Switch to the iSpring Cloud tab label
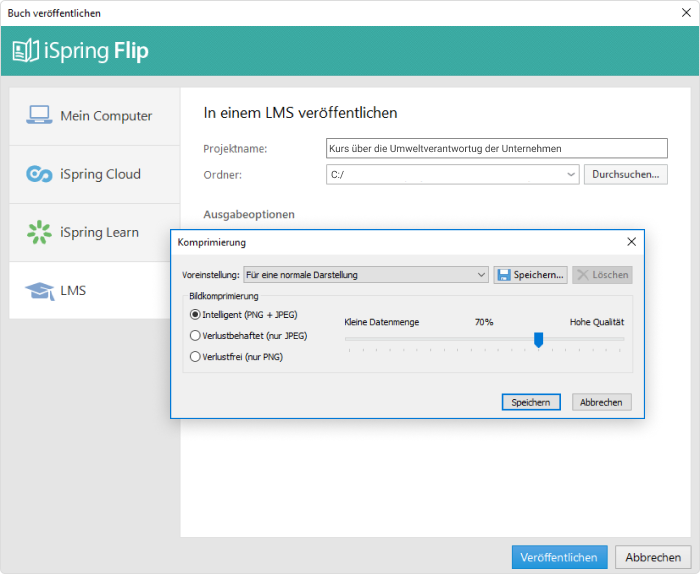 pyautogui.click(x=100, y=174)
